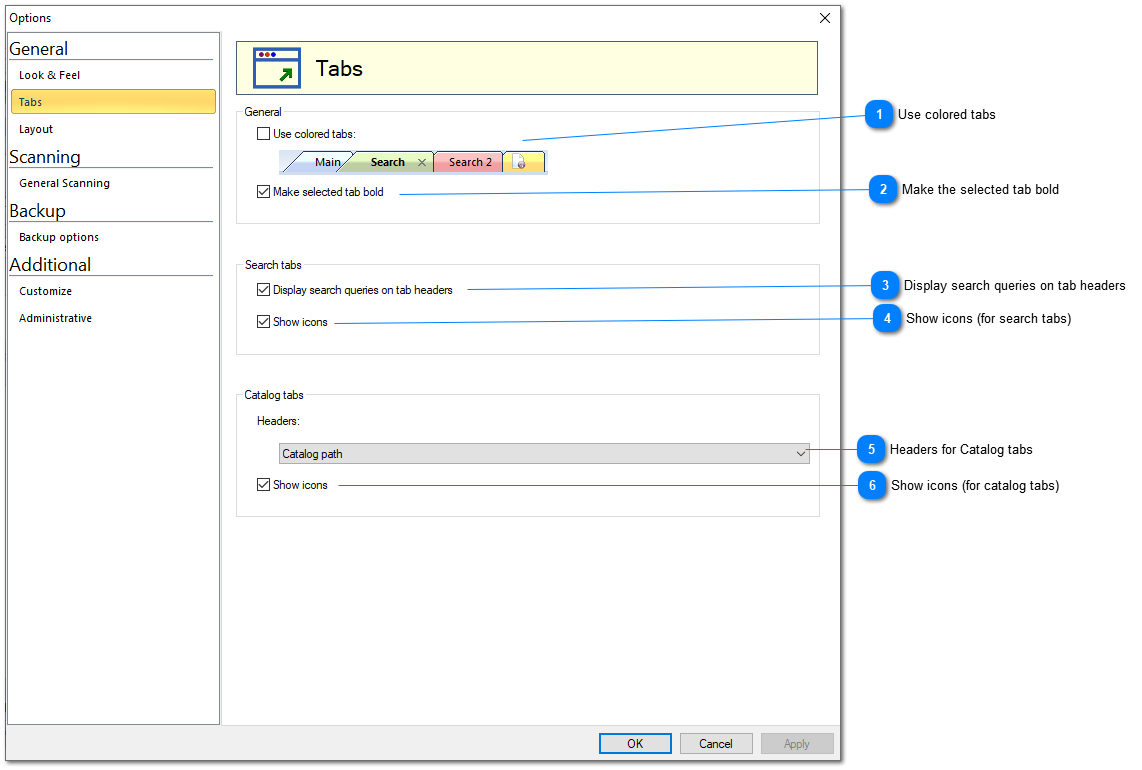Open General Scanning options page
Screen dimensions: 1142x770
(x=65, y=183)
